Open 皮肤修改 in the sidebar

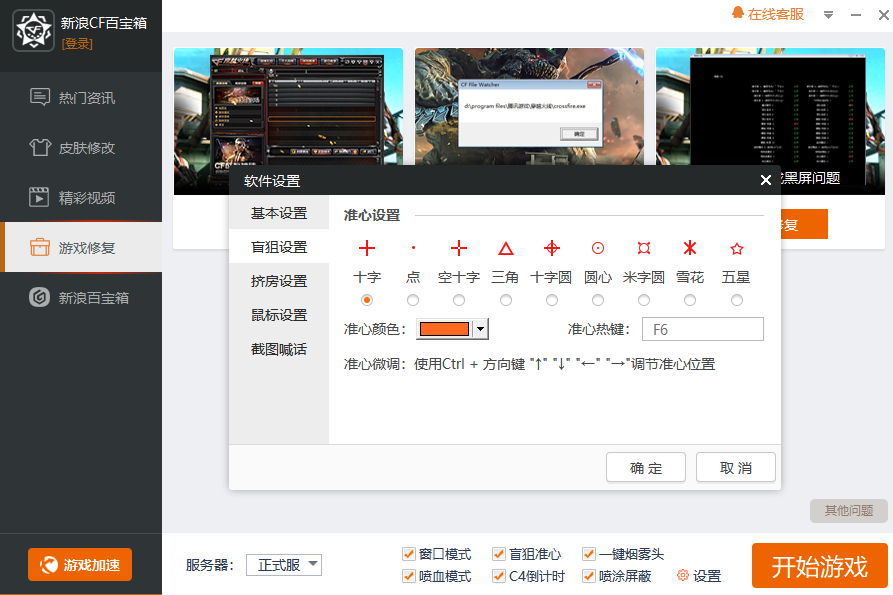(x=86, y=148)
